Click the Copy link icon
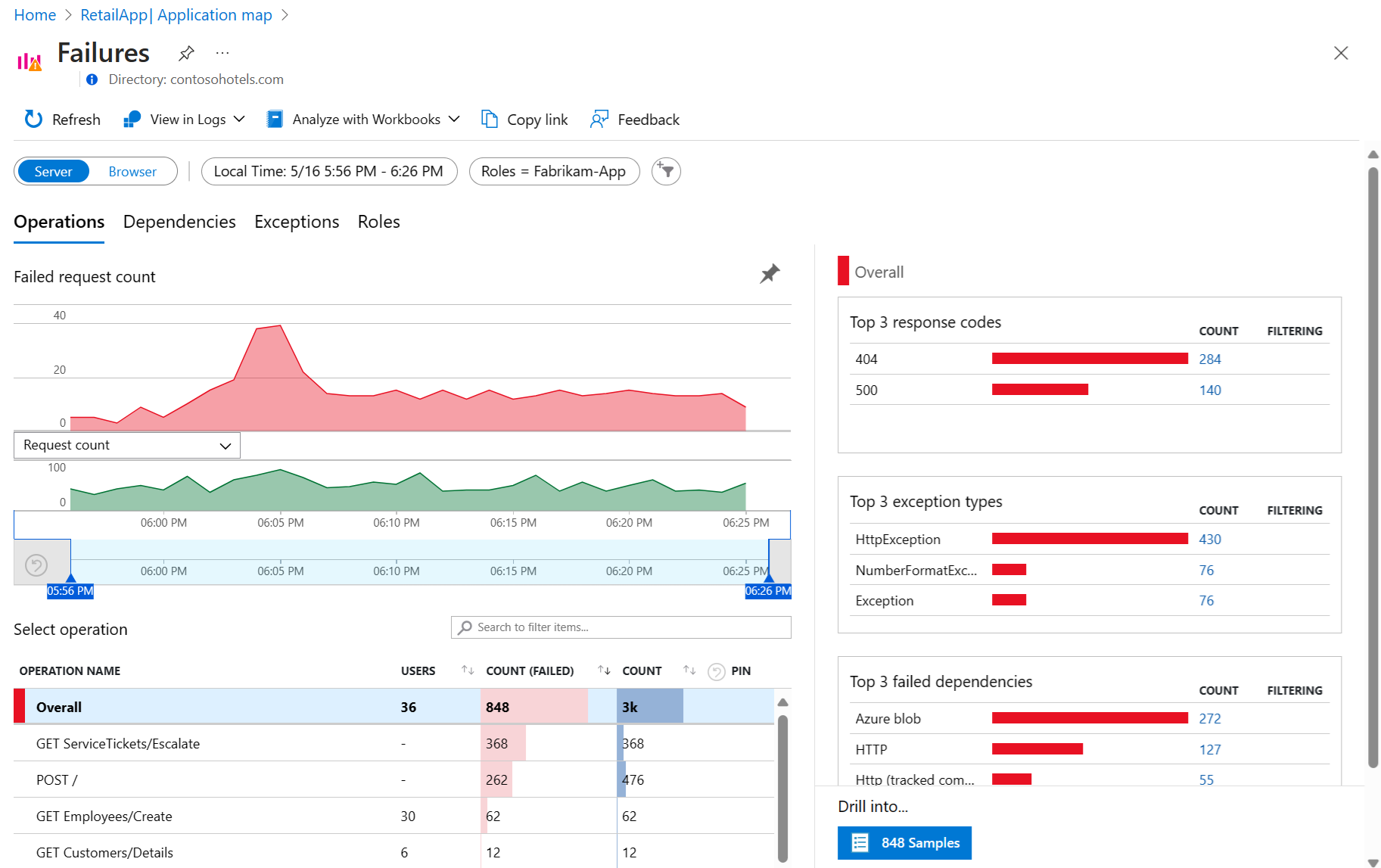Viewport: 1381px width, 868px height. click(490, 120)
